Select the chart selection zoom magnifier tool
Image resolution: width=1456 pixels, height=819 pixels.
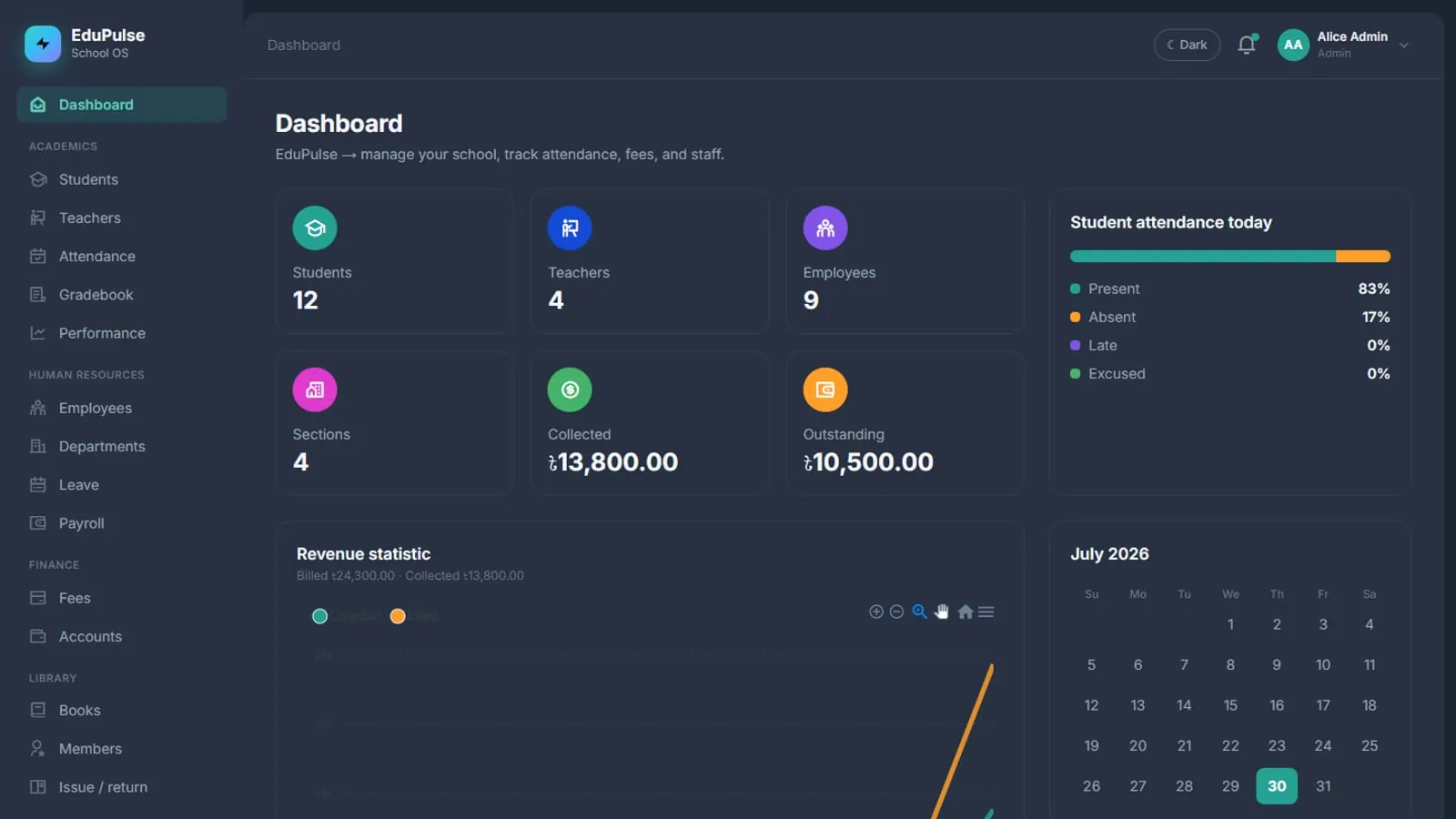920,612
